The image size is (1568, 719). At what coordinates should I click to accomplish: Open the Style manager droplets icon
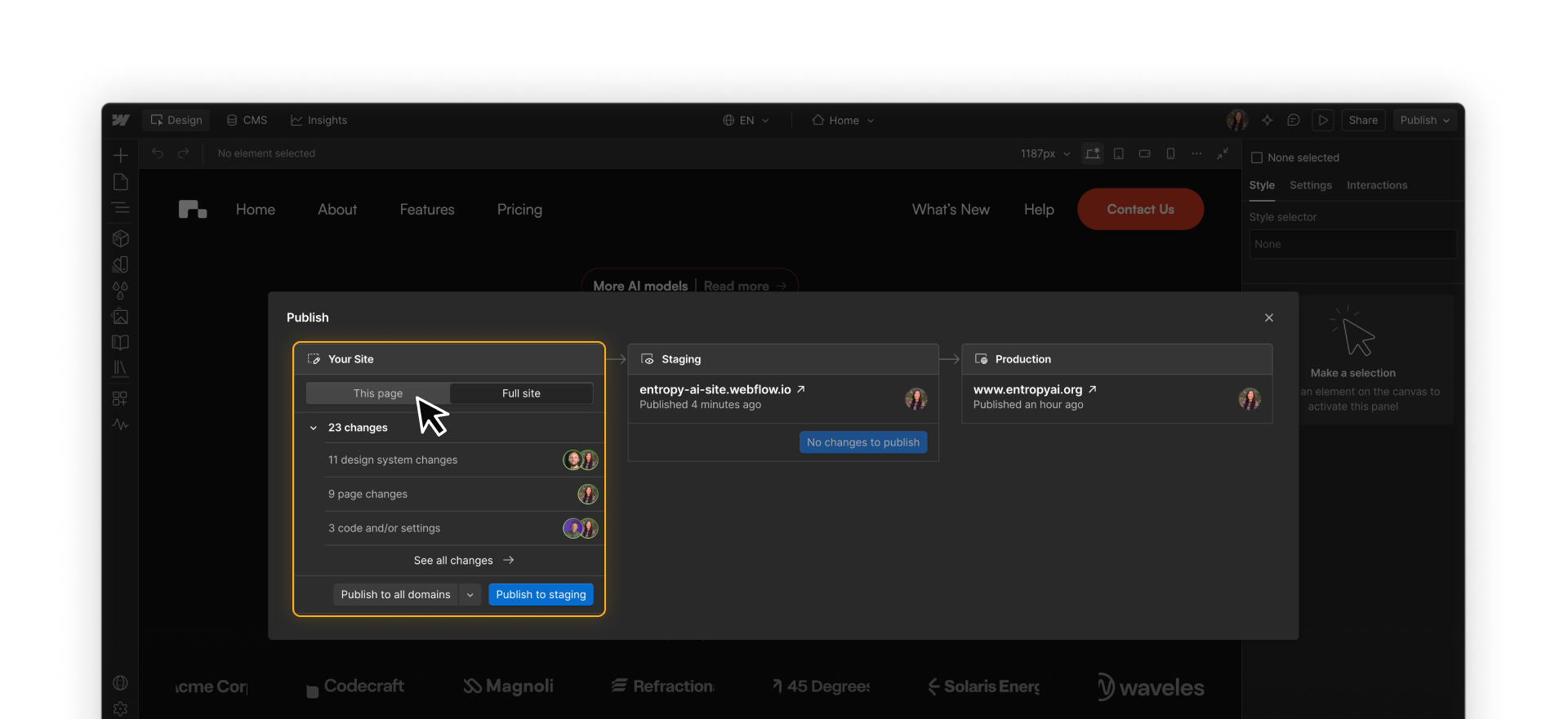point(121,291)
